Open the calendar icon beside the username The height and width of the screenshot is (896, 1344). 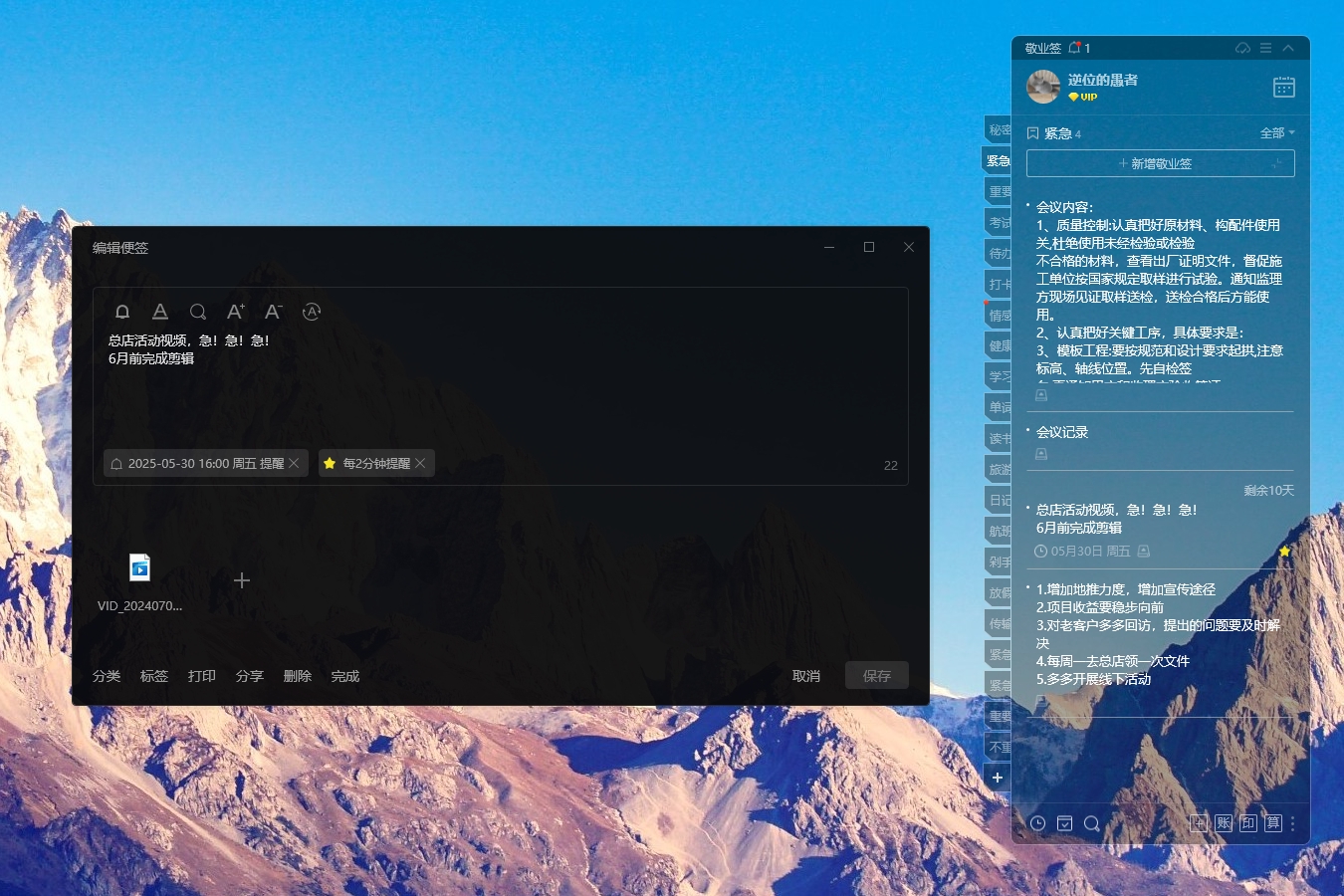[1283, 88]
